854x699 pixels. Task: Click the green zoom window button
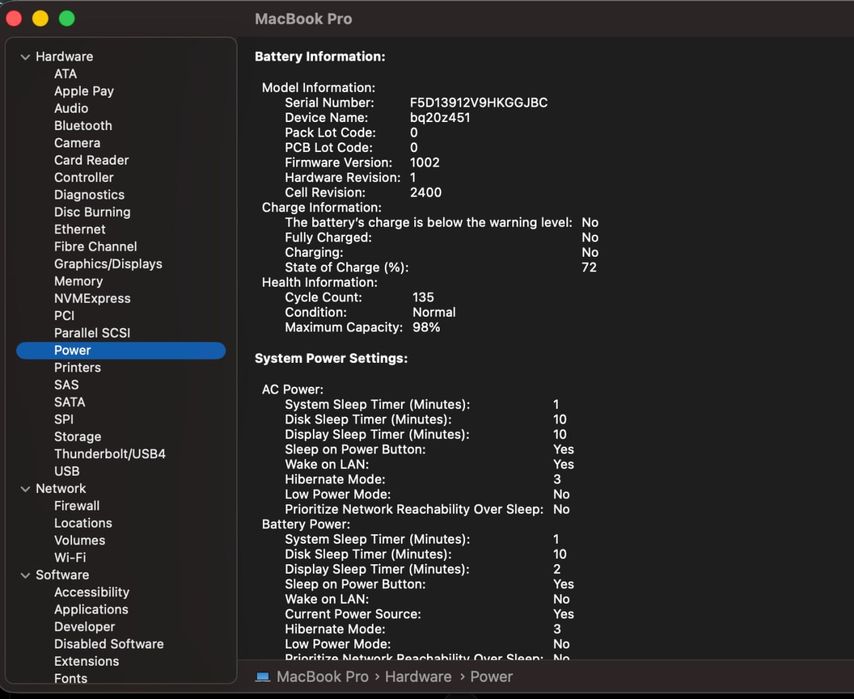click(67, 19)
